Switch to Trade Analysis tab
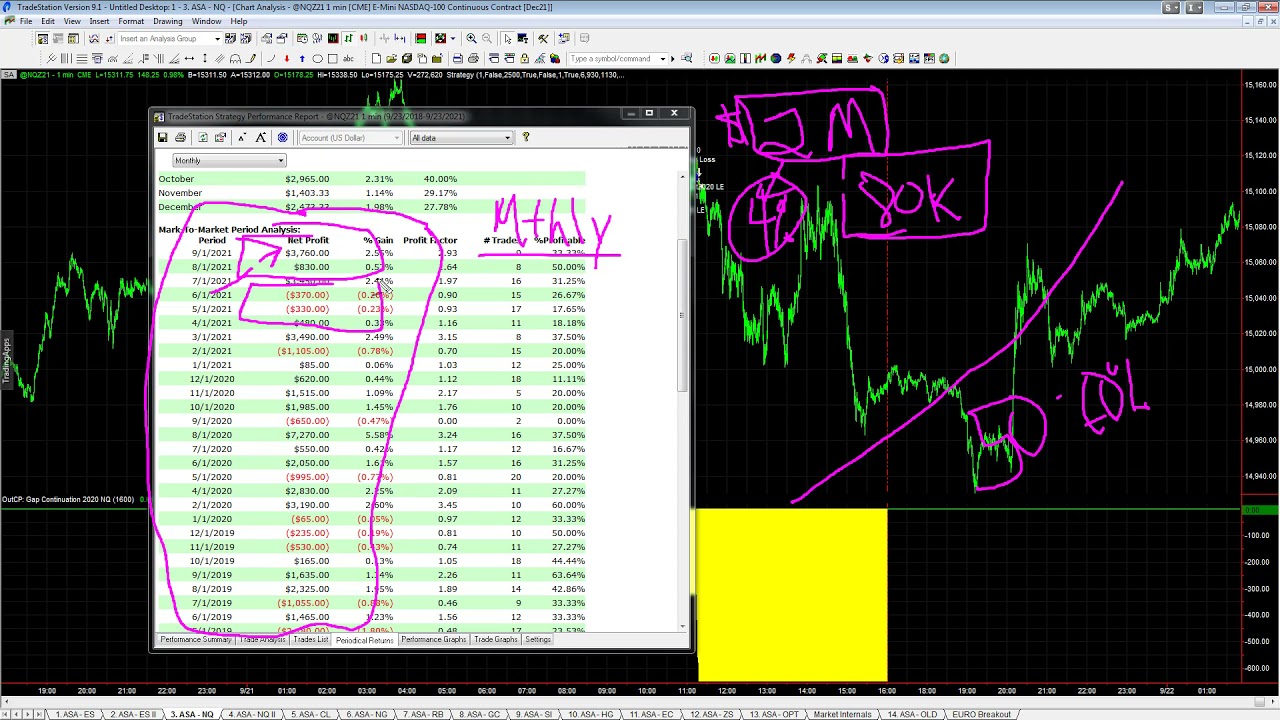The width and height of the screenshot is (1280, 720). click(262, 640)
